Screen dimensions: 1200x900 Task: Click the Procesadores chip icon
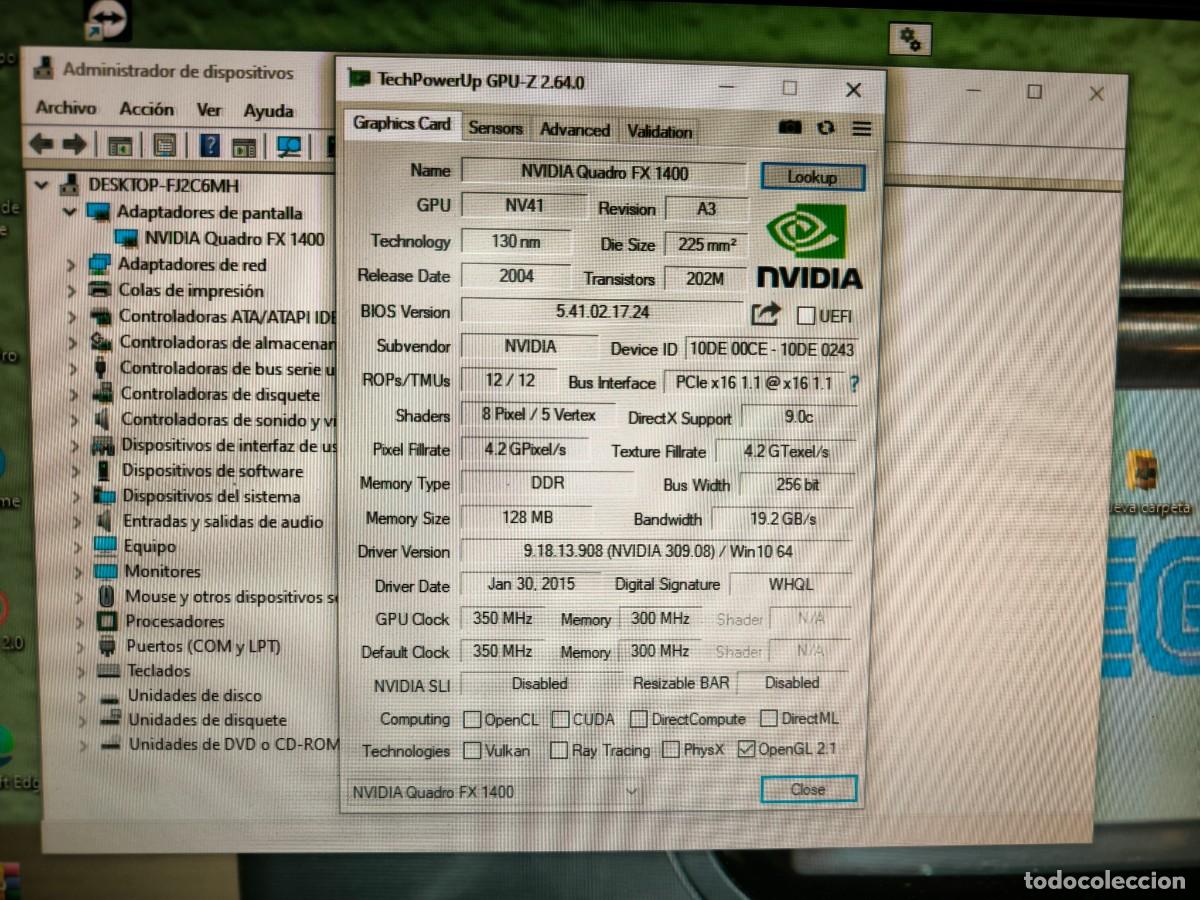coord(106,621)
